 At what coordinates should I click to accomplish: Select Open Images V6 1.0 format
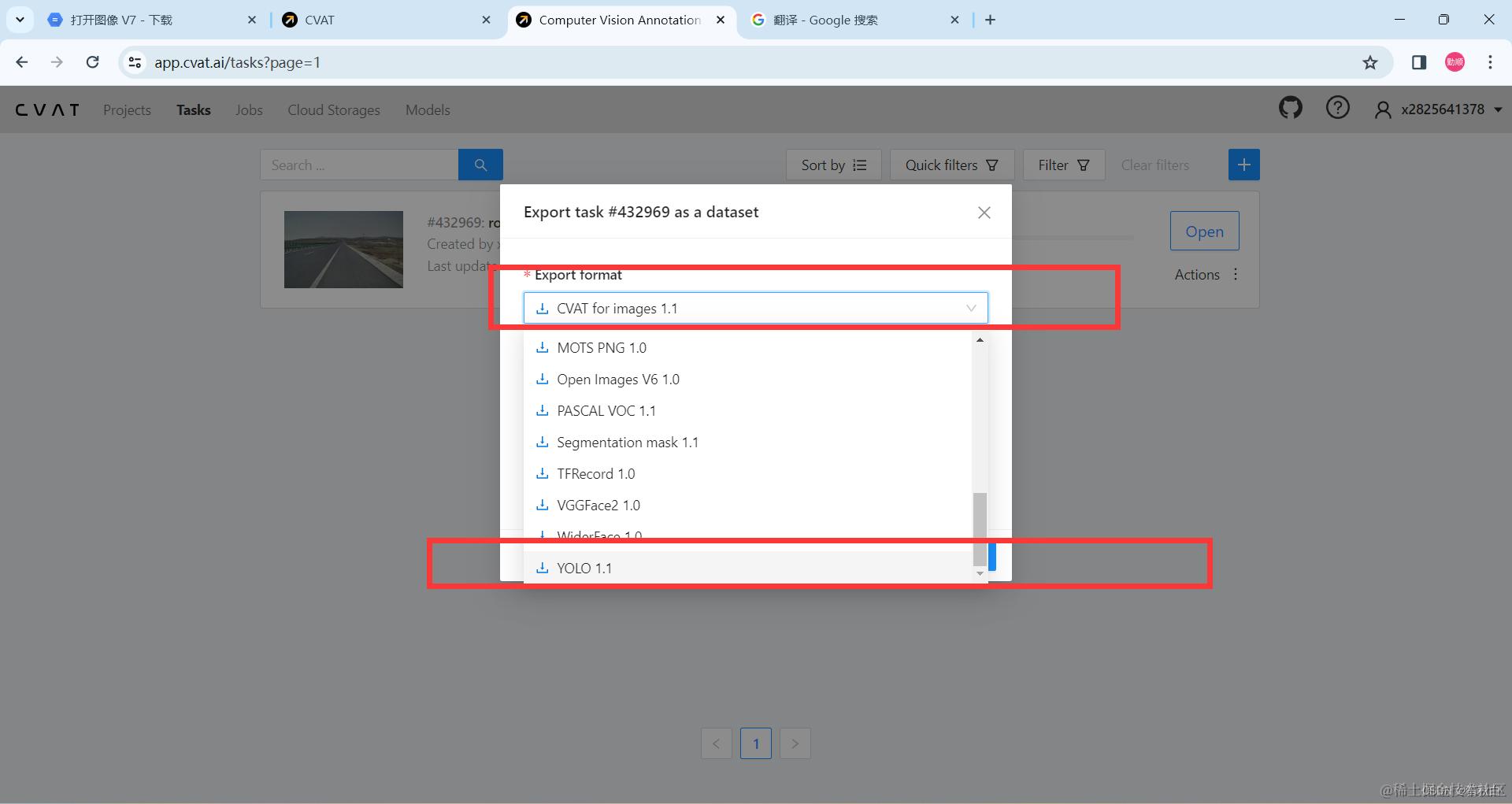[748, 379]
